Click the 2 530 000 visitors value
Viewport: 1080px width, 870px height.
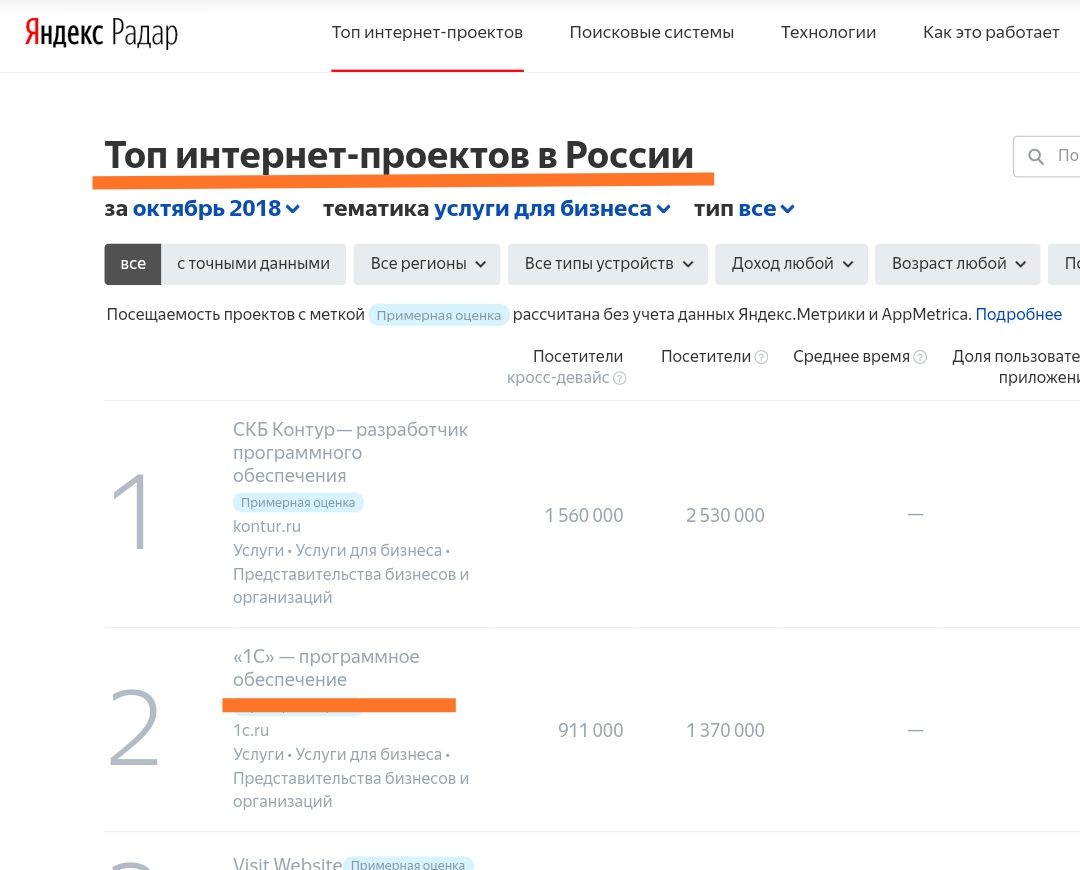(x=725, y=515)
